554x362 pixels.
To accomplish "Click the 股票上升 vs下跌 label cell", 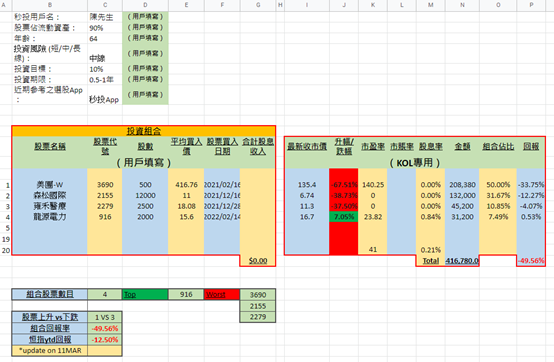I will [50, 317].
